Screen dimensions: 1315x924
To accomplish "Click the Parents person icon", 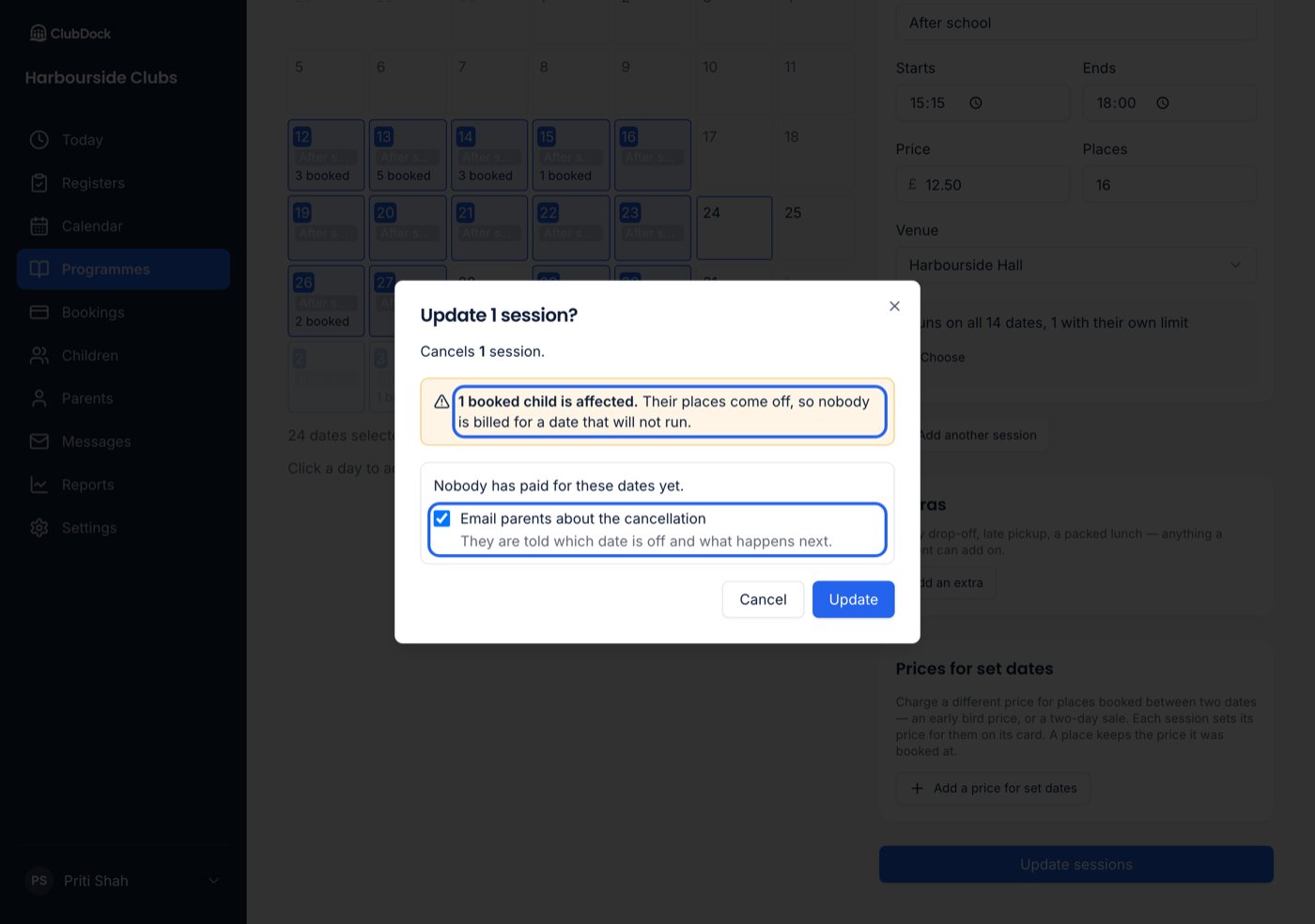I will tap(39, 399).
